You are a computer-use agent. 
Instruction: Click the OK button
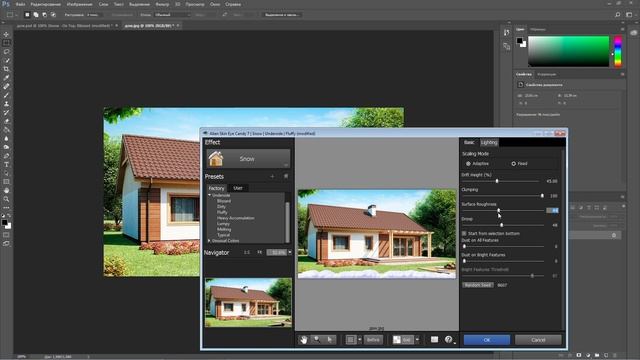pos(487,340)
